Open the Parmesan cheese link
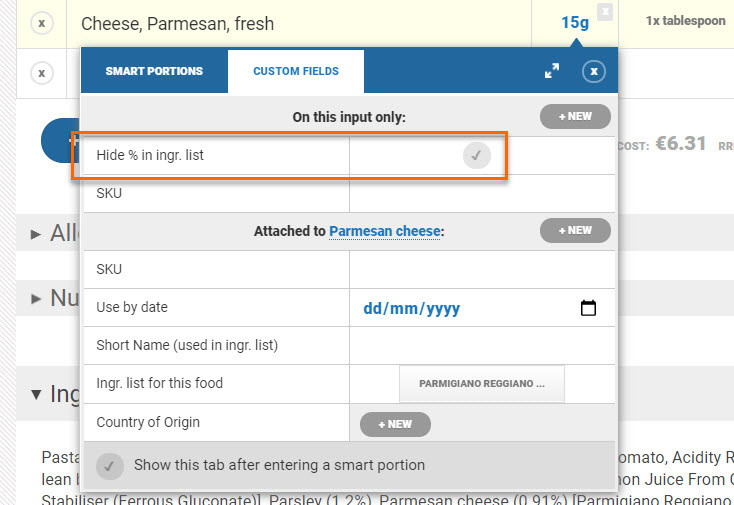The image size is (734, 505). [x=384, y=231]
